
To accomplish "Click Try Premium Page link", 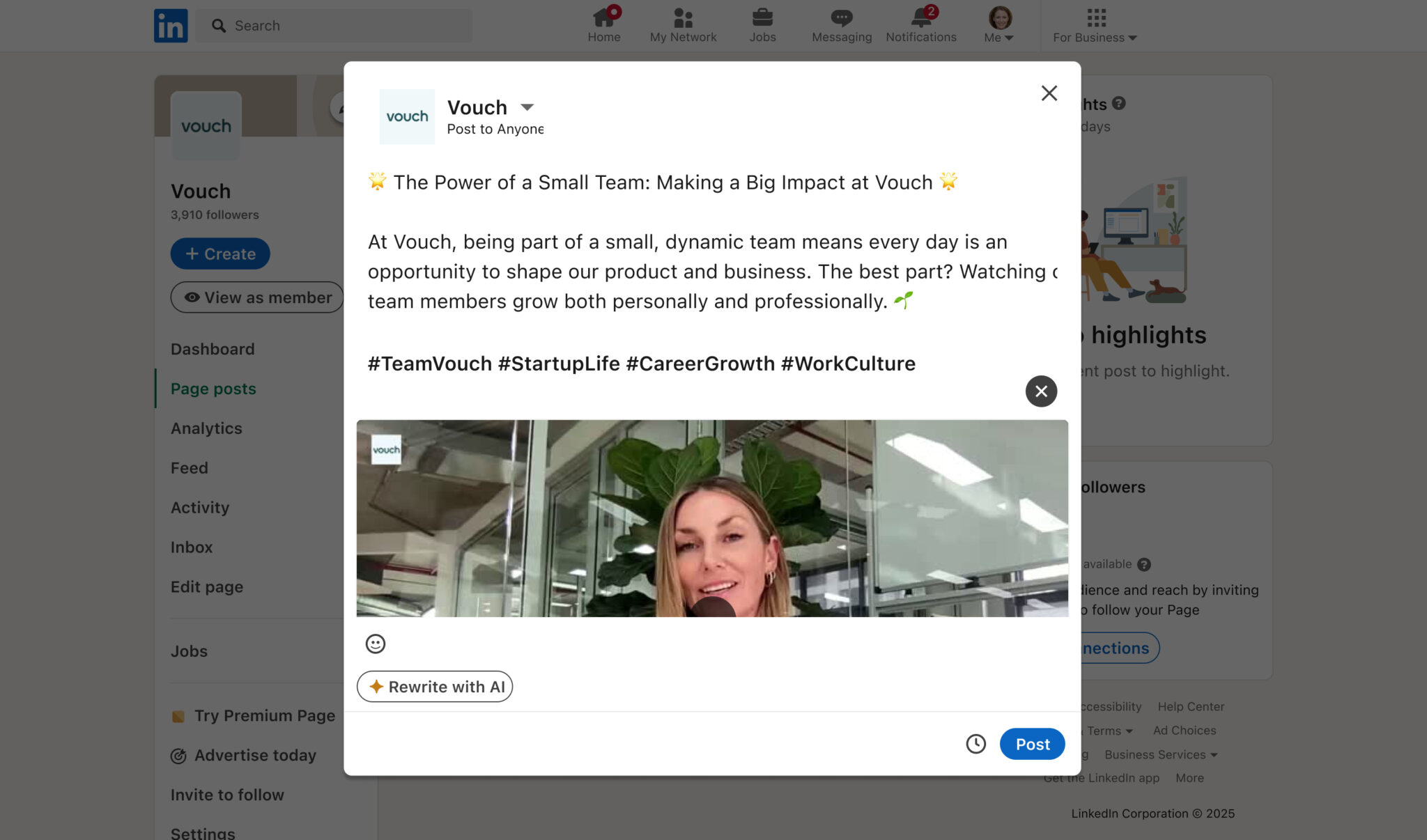I will 254,716.
